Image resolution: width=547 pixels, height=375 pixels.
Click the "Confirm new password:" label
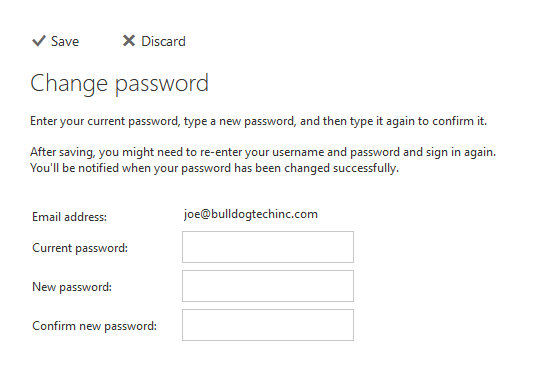[95, 326]
